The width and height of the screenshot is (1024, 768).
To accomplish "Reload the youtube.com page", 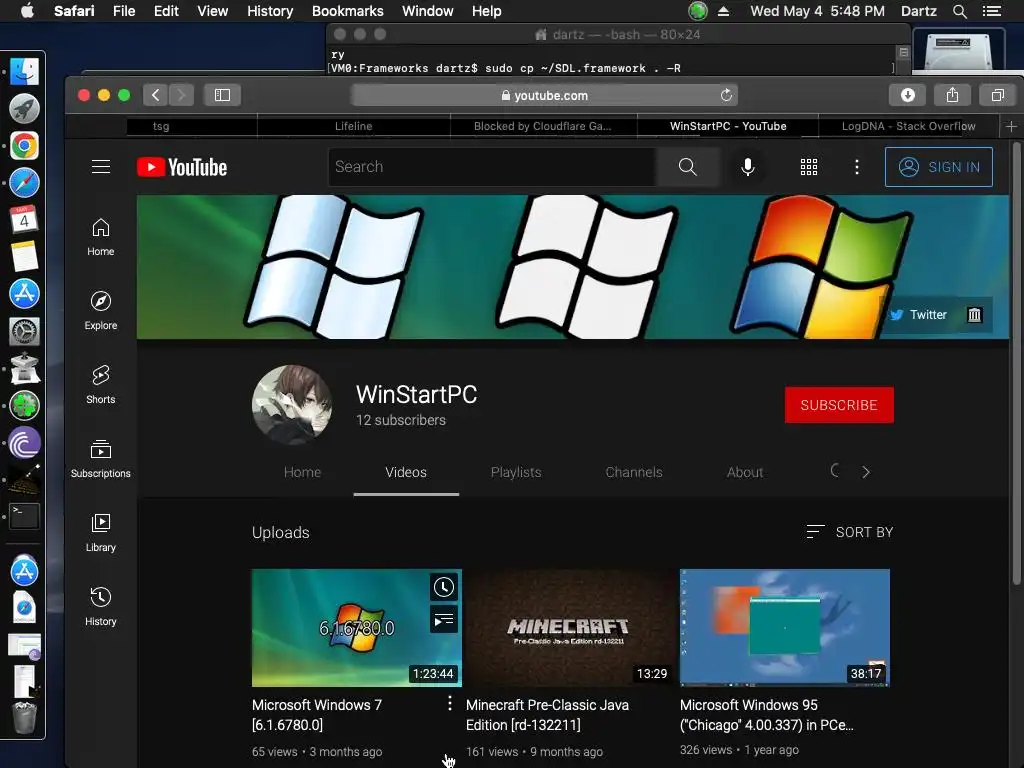I will tap(726, 95).
